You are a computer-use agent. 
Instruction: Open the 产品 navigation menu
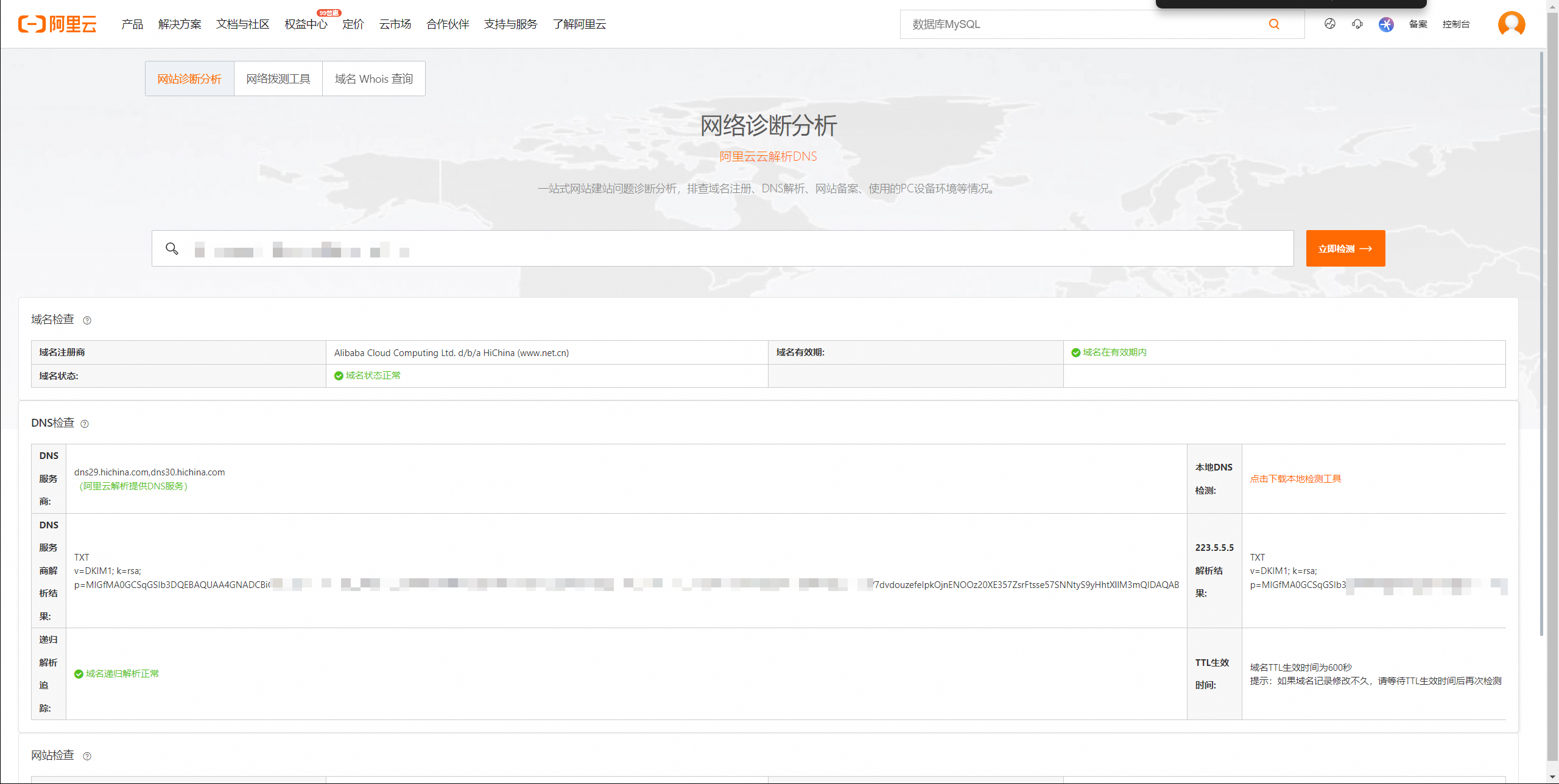pyautogui.click(x=132, y=24)
